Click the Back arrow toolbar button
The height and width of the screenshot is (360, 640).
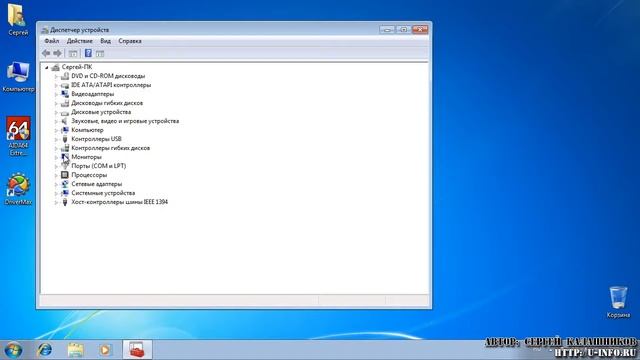pyautogui.click(x=46, y=53)
